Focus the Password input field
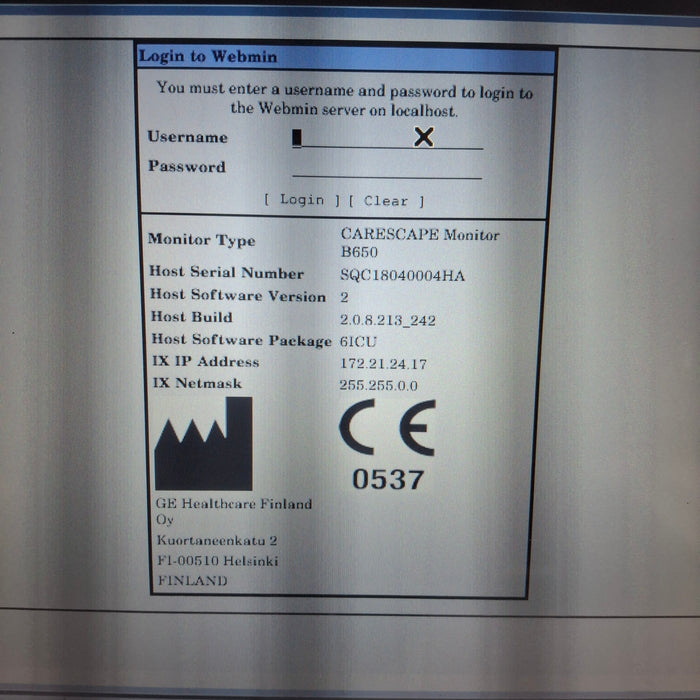Viewport: 700px width, 700px height. click(386, 168)
